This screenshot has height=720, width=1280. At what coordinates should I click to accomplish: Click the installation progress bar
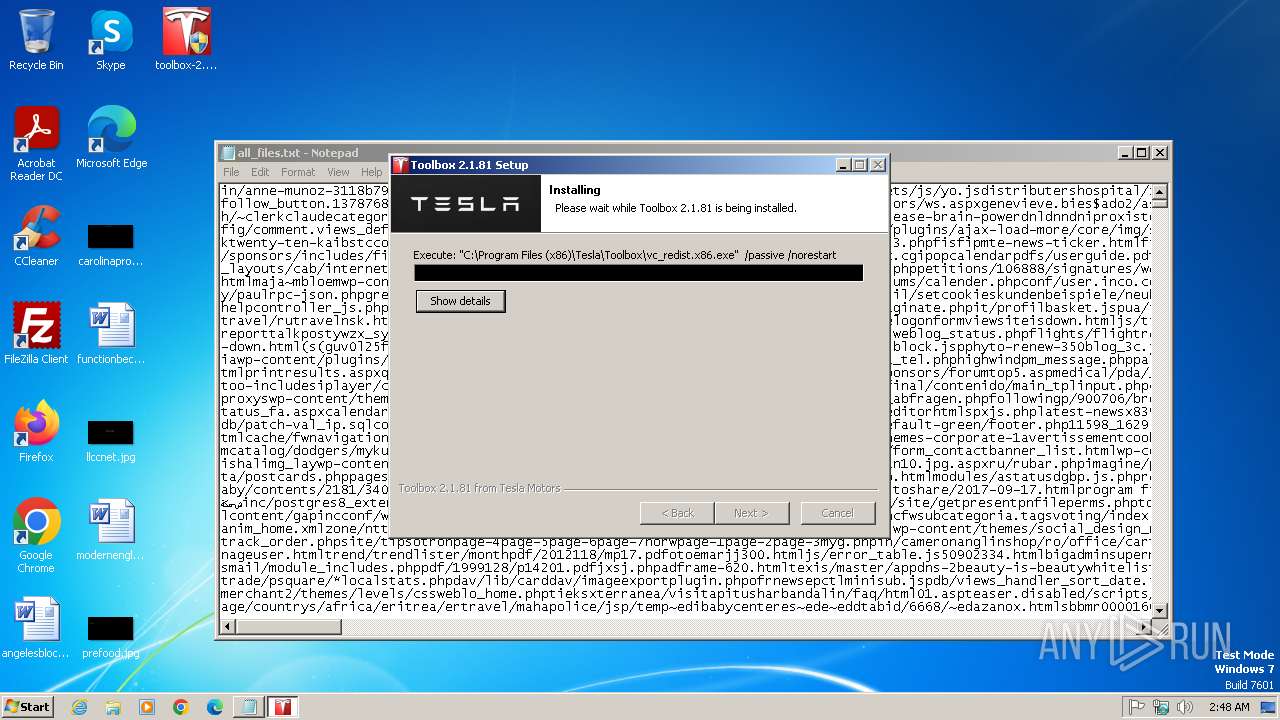[x=638, y=273]
